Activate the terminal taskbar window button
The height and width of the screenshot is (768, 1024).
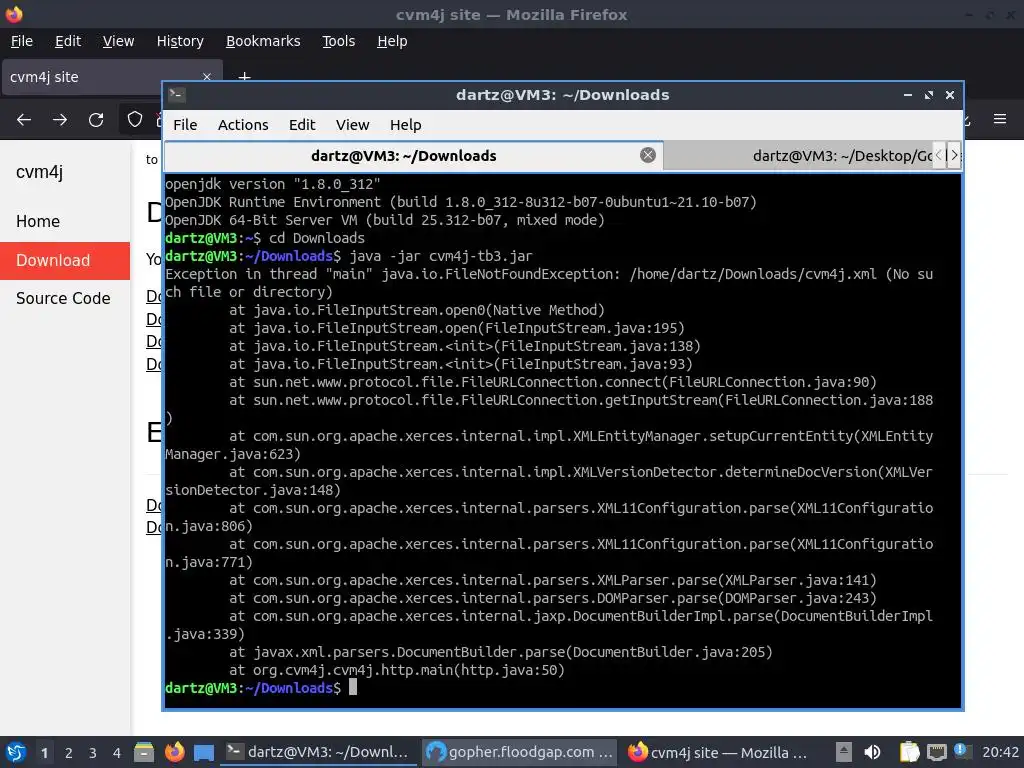click(x=319, y=752)
